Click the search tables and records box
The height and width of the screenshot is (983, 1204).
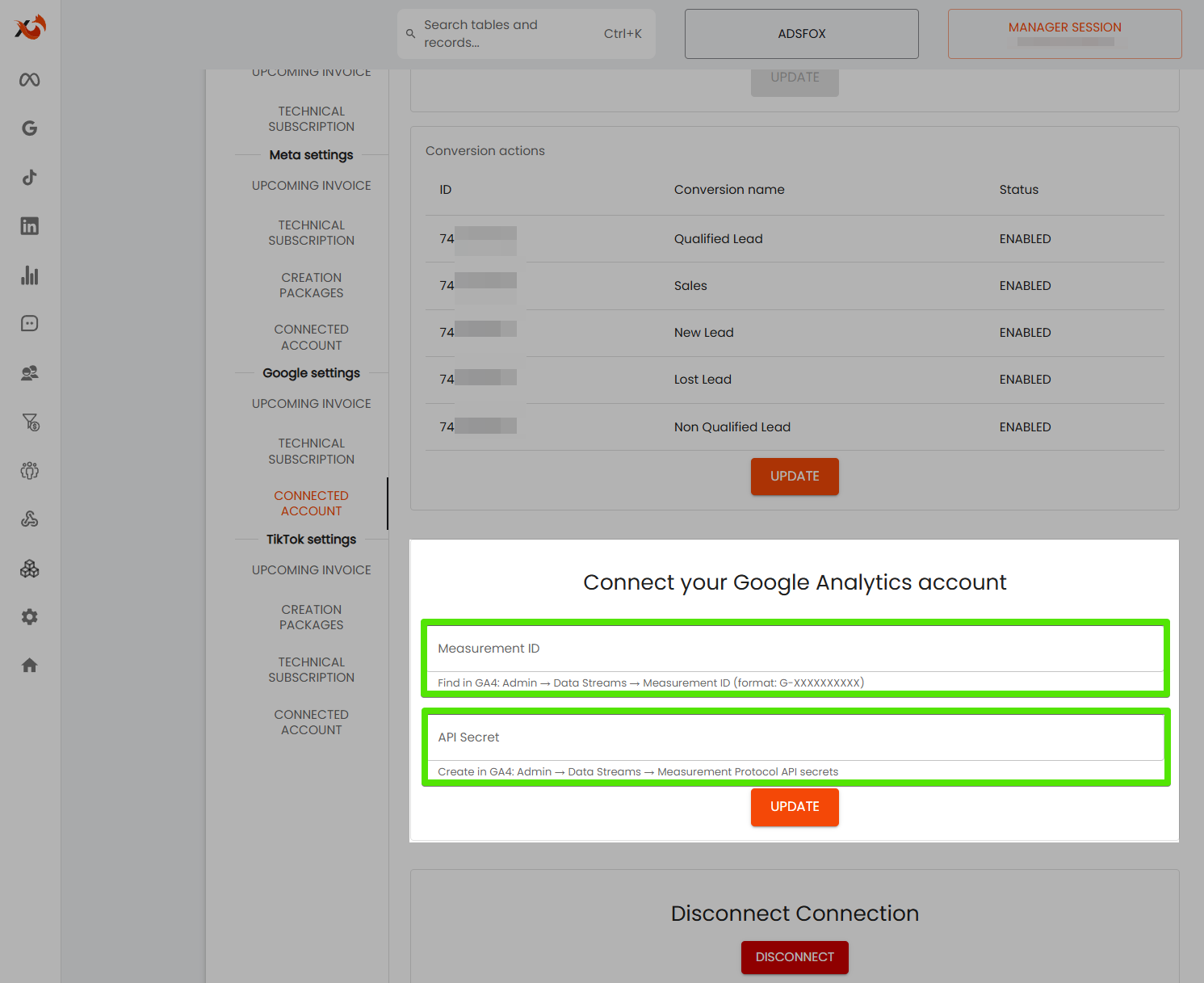point(526,34)
